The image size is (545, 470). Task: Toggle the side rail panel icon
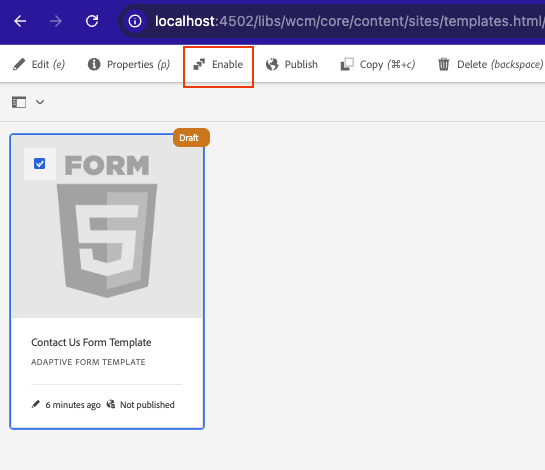click(19, 102)
